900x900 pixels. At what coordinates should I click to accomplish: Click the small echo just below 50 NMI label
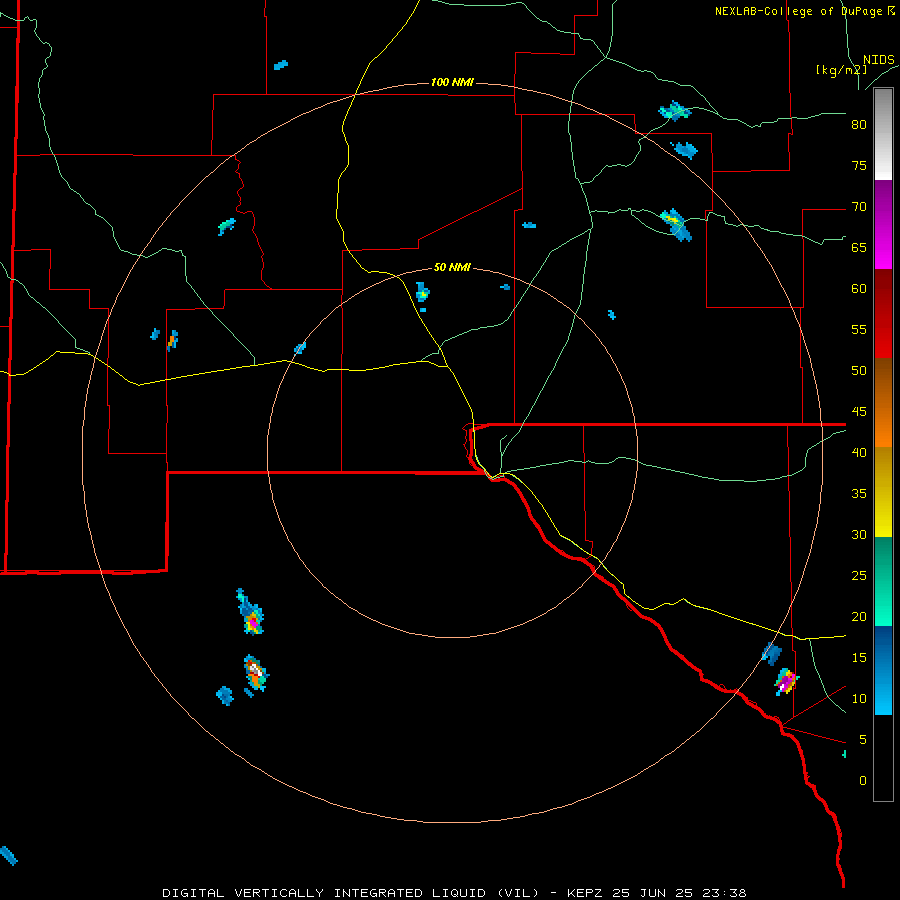[422, 293]
